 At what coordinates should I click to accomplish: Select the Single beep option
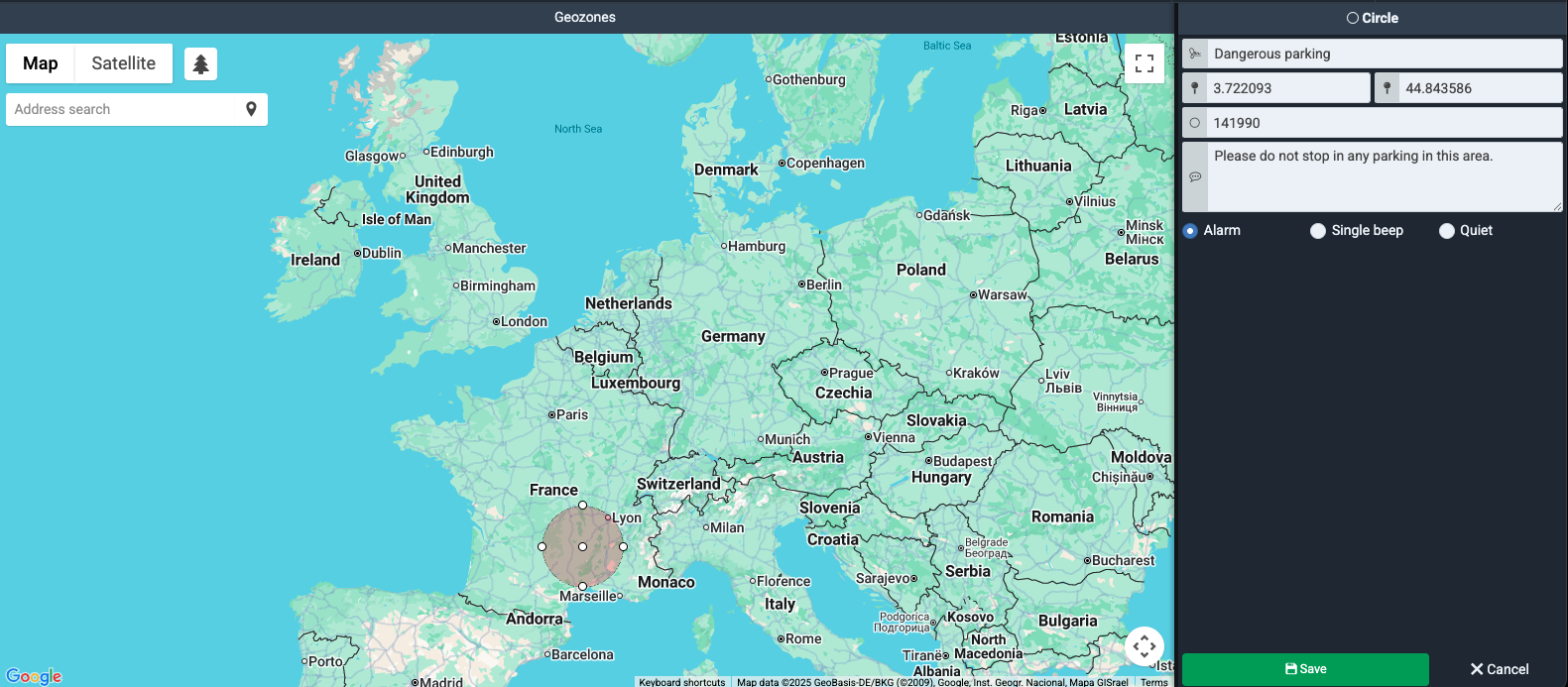[x=1318, y=231]
